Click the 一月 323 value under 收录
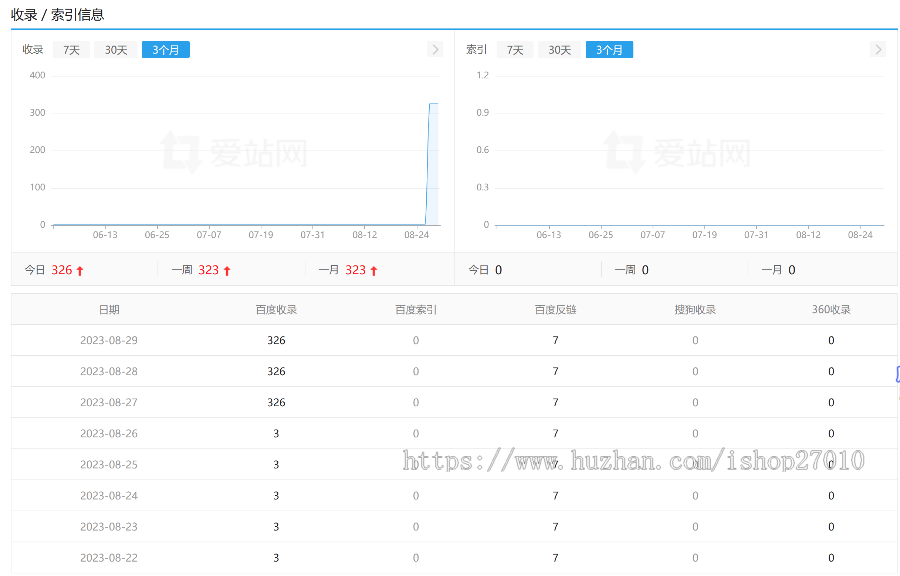 pos(355,270)
